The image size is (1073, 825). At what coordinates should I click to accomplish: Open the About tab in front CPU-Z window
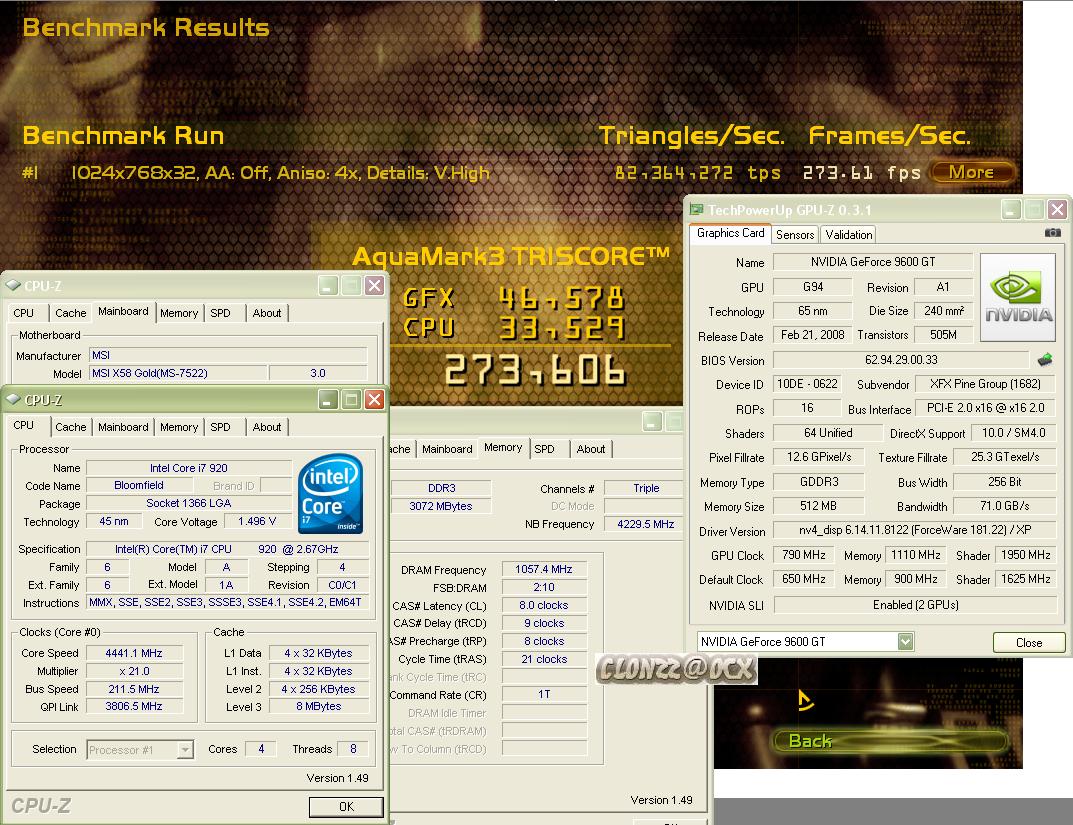(x=267, y=427)
